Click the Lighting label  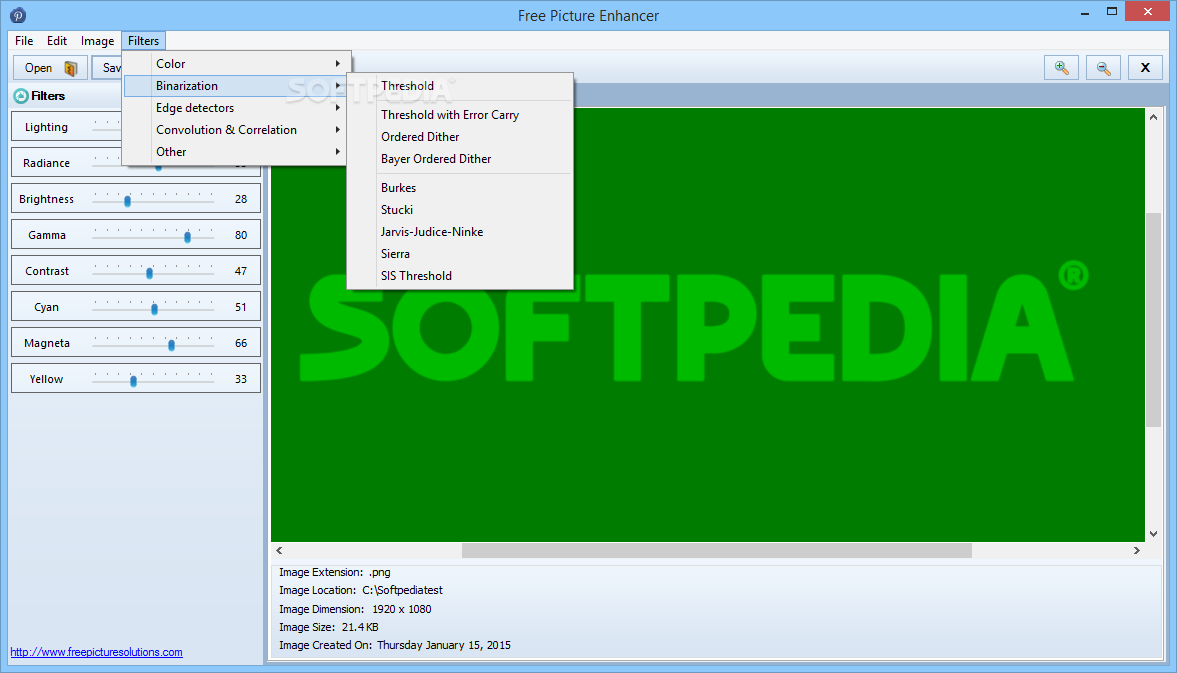[47, 127]
